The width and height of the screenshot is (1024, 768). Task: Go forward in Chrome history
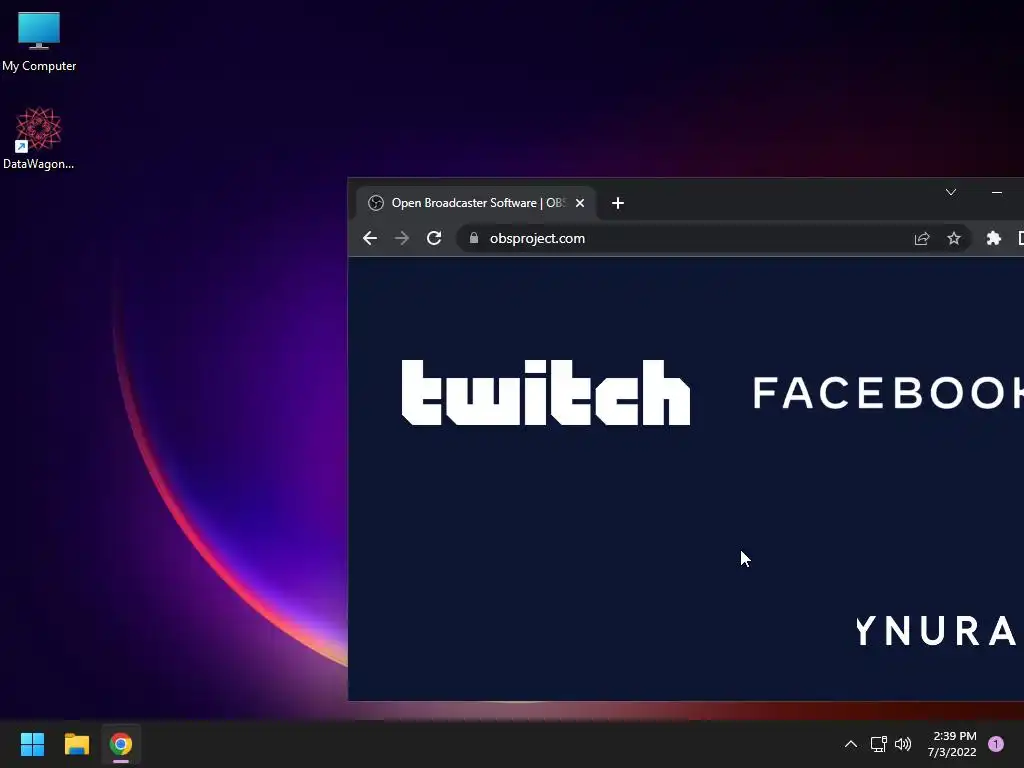[402, 238]
